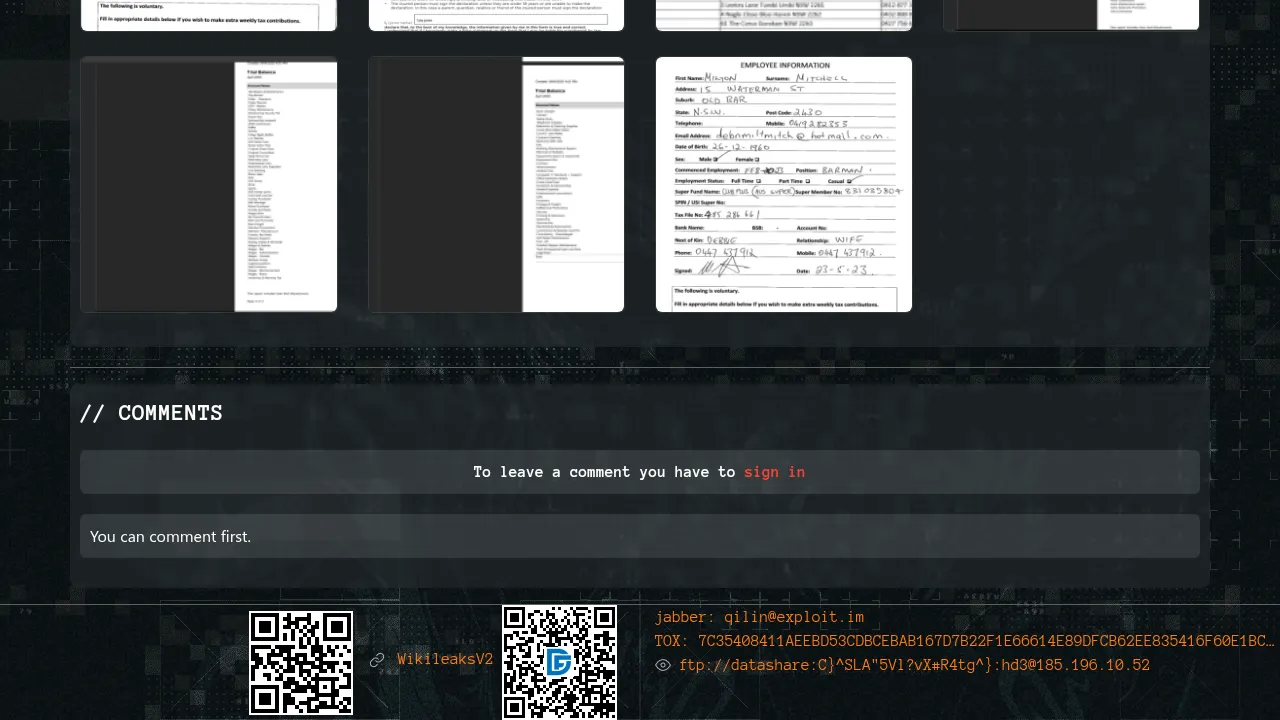Image resolution: width=1280 pixels, height=720 pixels.
Task: Click the "To leave a comment" banner text
Action: [604, 472]
